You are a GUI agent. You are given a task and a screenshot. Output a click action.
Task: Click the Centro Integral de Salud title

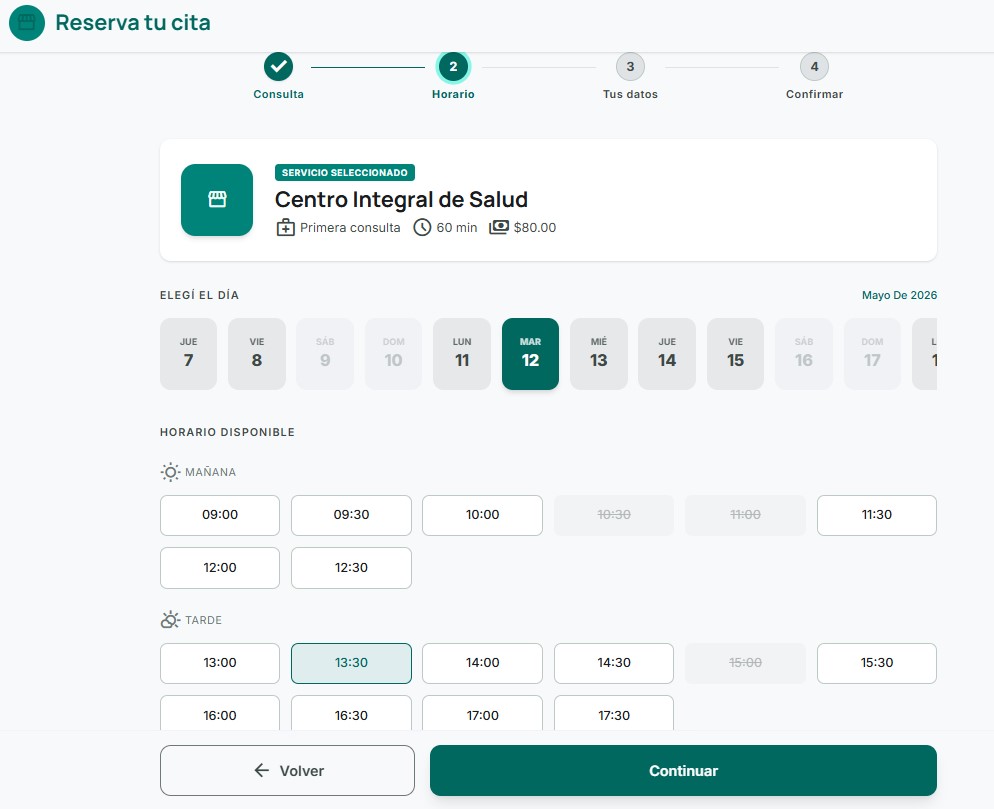[x=401, y=200]
